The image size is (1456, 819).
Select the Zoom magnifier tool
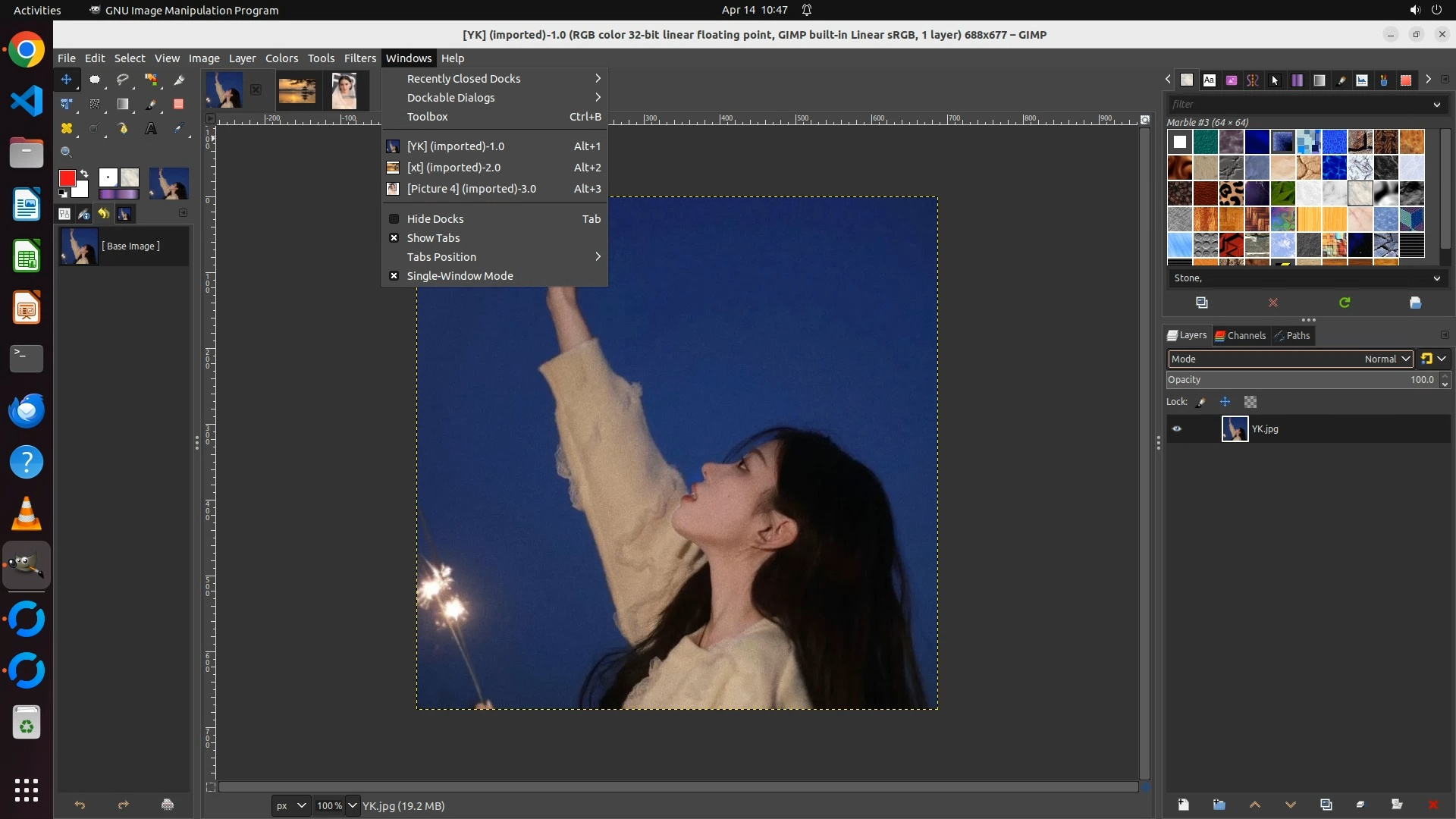(67, 152)
